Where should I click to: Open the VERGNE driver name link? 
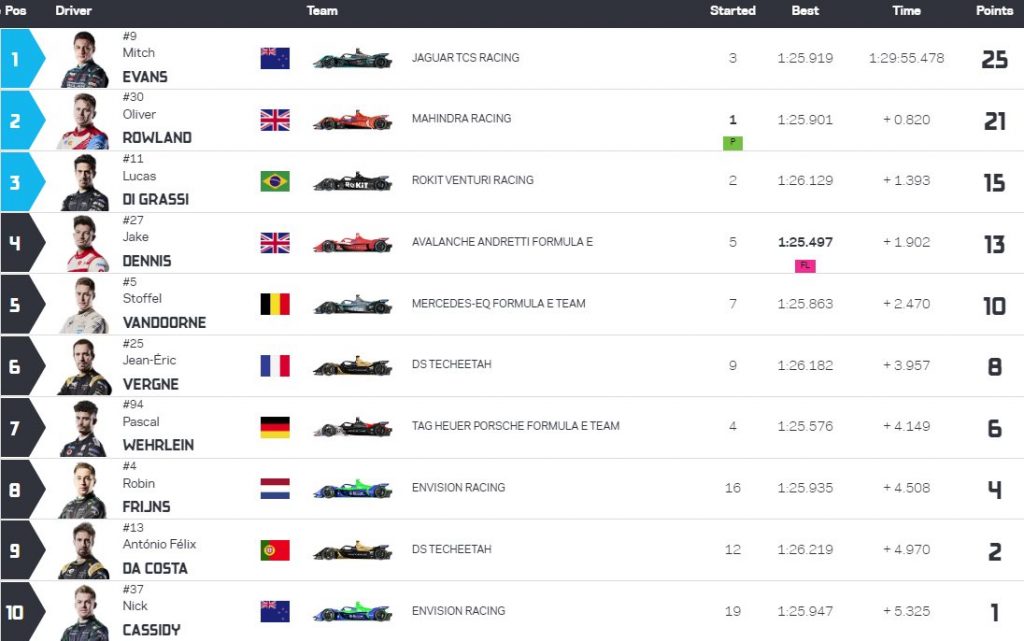[151, 384]
